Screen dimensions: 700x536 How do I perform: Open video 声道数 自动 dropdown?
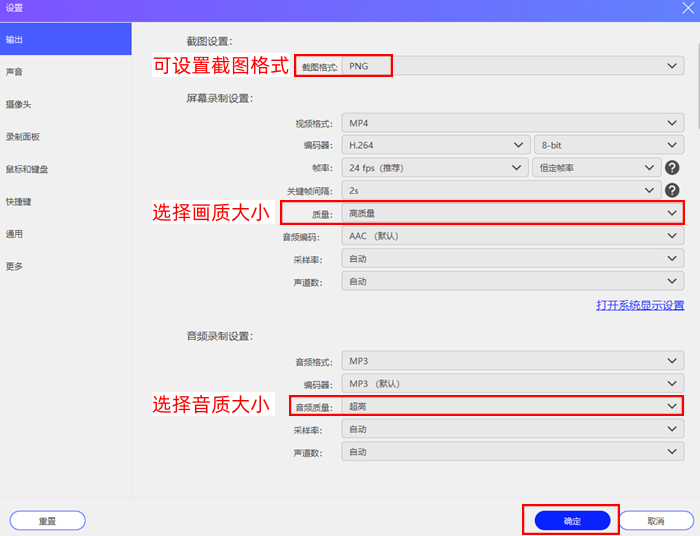pos(512,281)
